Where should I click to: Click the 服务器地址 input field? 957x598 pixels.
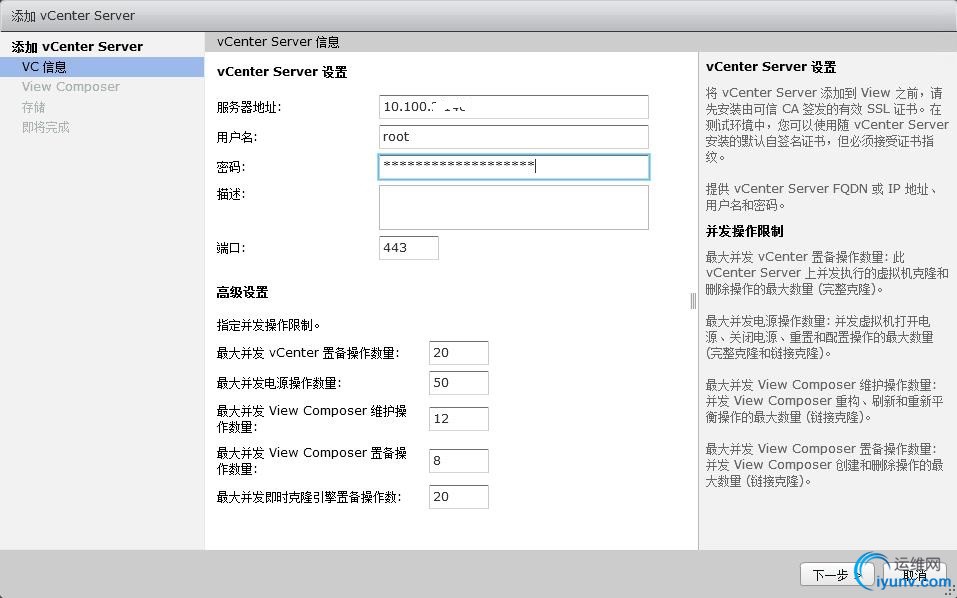tap(513, 107)
